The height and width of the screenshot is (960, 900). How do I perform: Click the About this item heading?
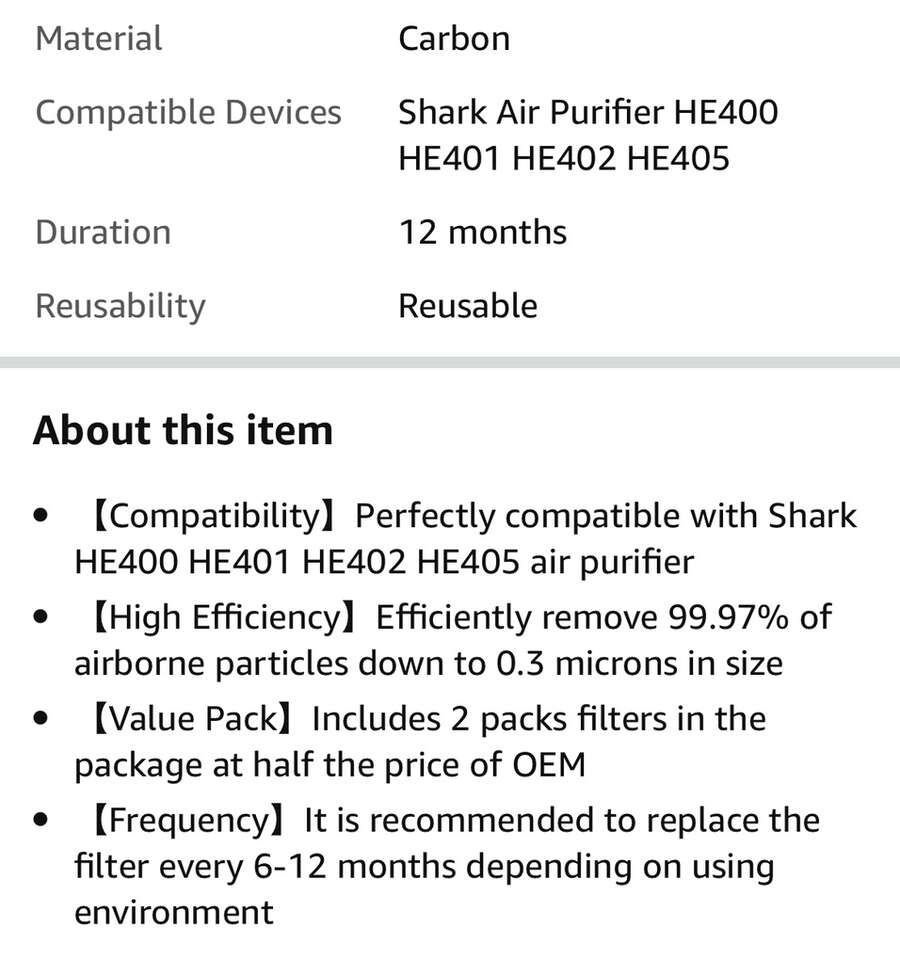pyautogui.click(x=183, y=431)
